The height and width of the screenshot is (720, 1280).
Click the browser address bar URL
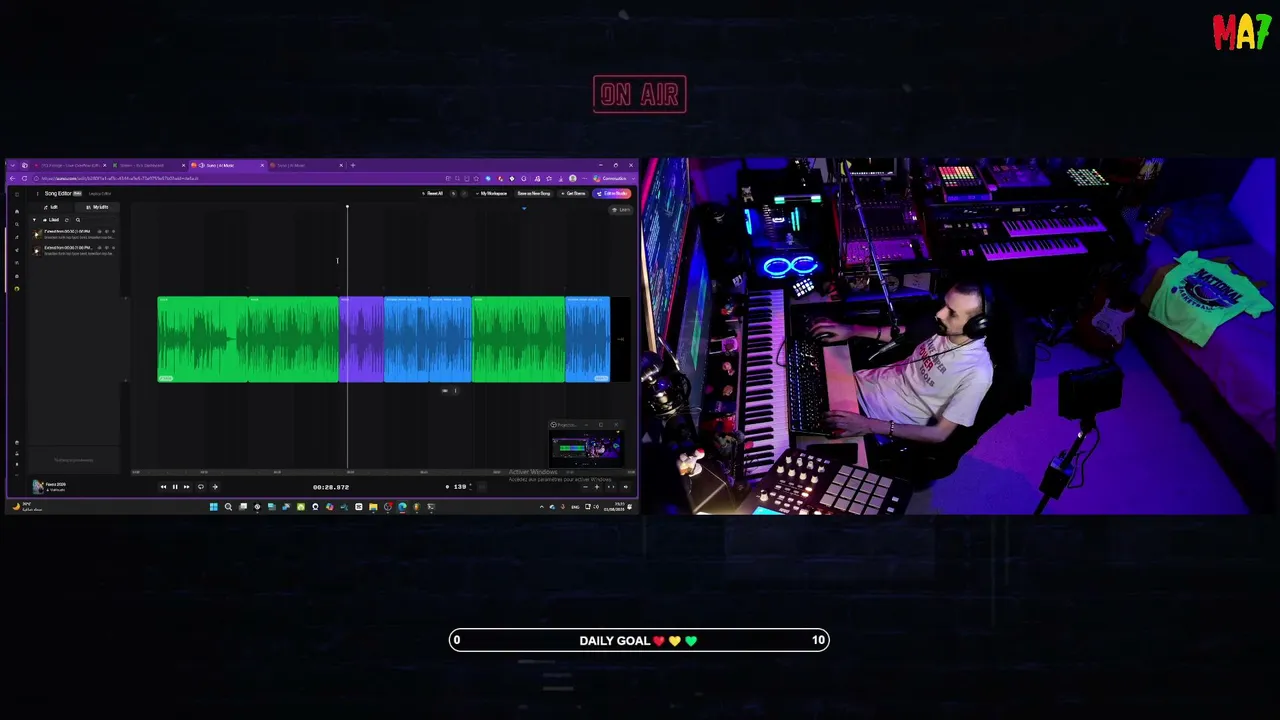(120, 178)
